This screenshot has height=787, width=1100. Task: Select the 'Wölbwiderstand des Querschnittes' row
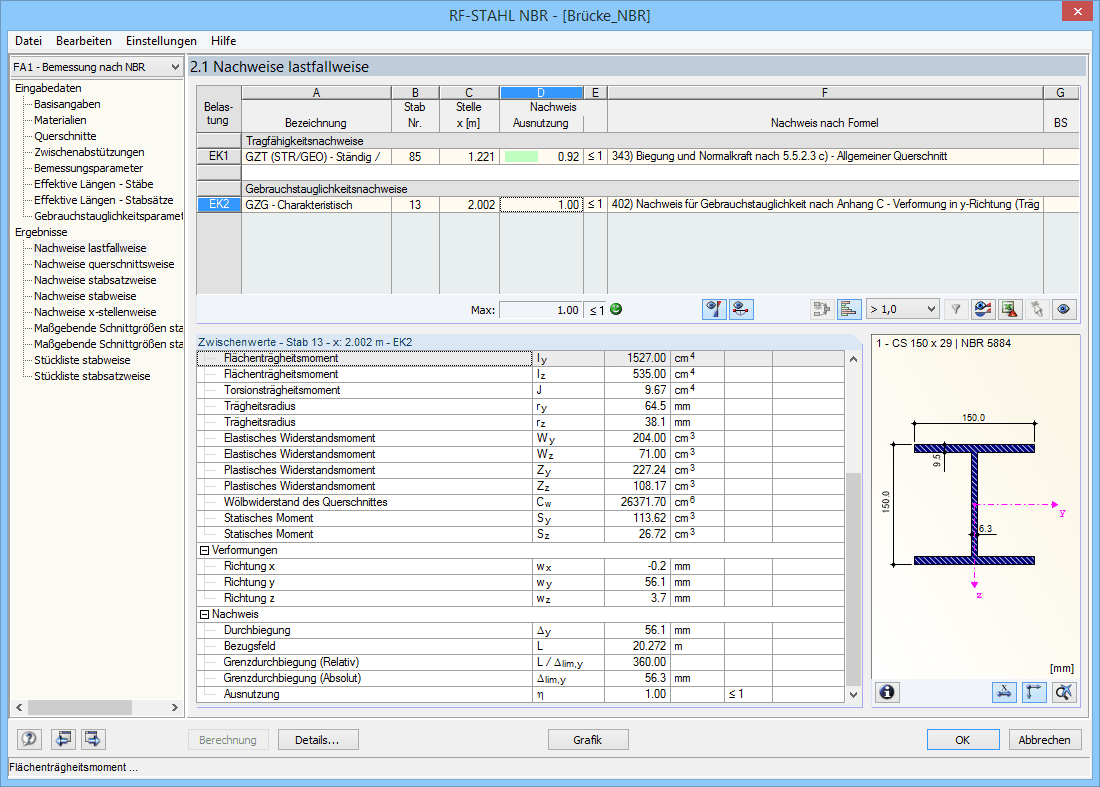click(521, 502)
